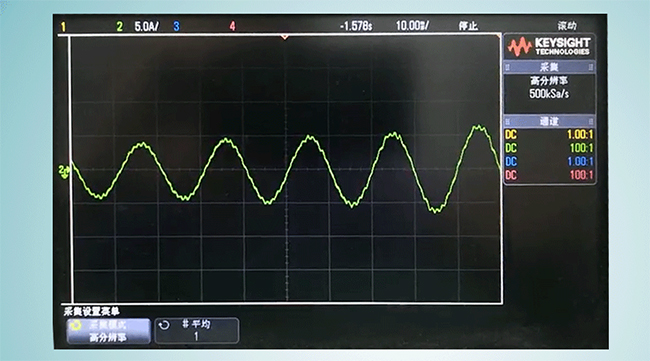
Task: Select the # 平均 softkey
Action: coord(196,331)
